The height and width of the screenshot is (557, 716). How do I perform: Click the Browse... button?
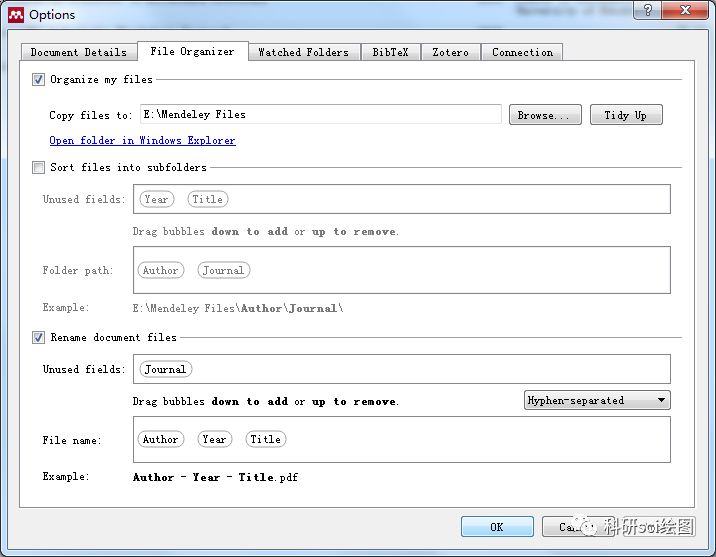coord(545,115)
